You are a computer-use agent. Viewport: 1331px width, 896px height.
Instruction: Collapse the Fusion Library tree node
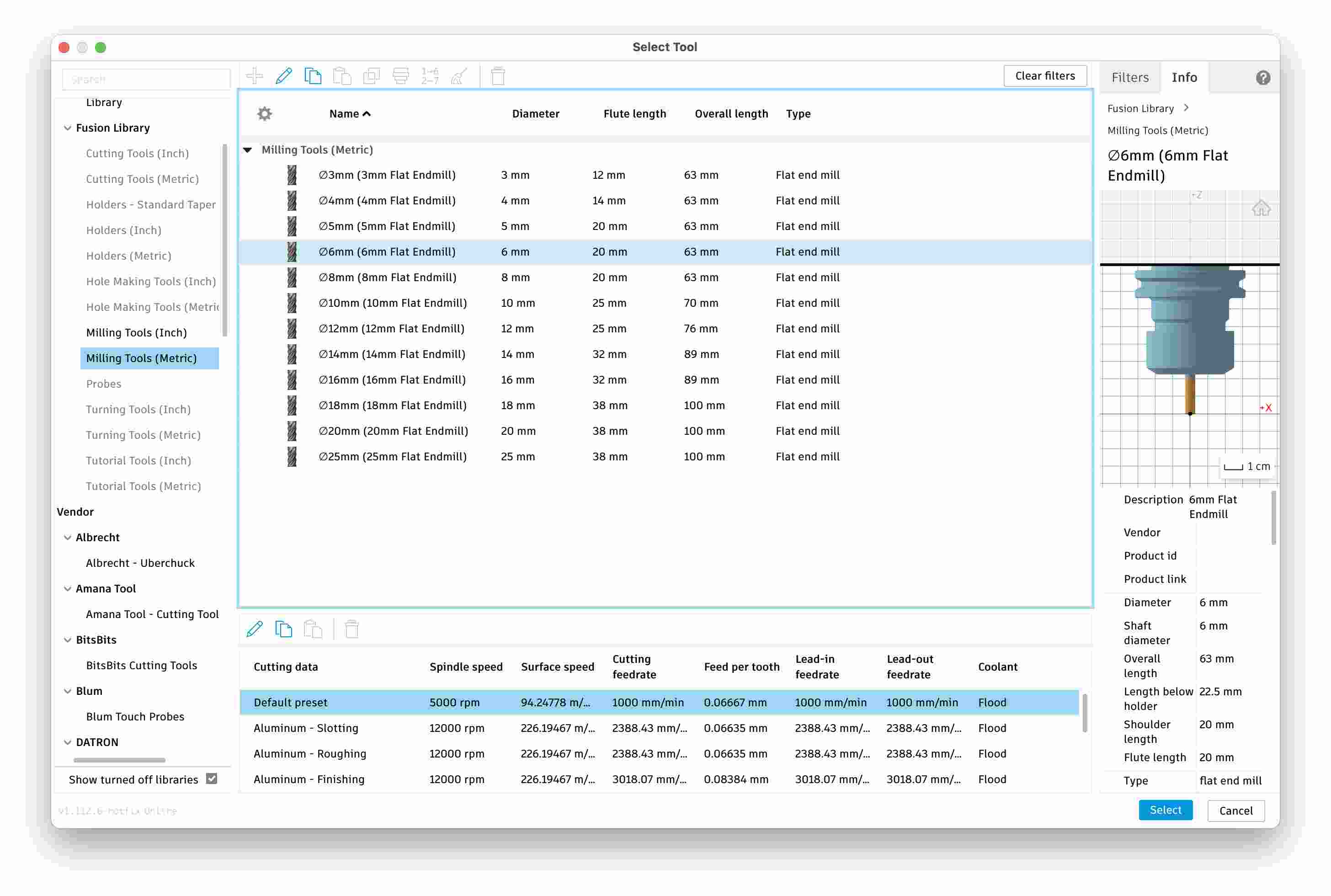tap(67, 128)
